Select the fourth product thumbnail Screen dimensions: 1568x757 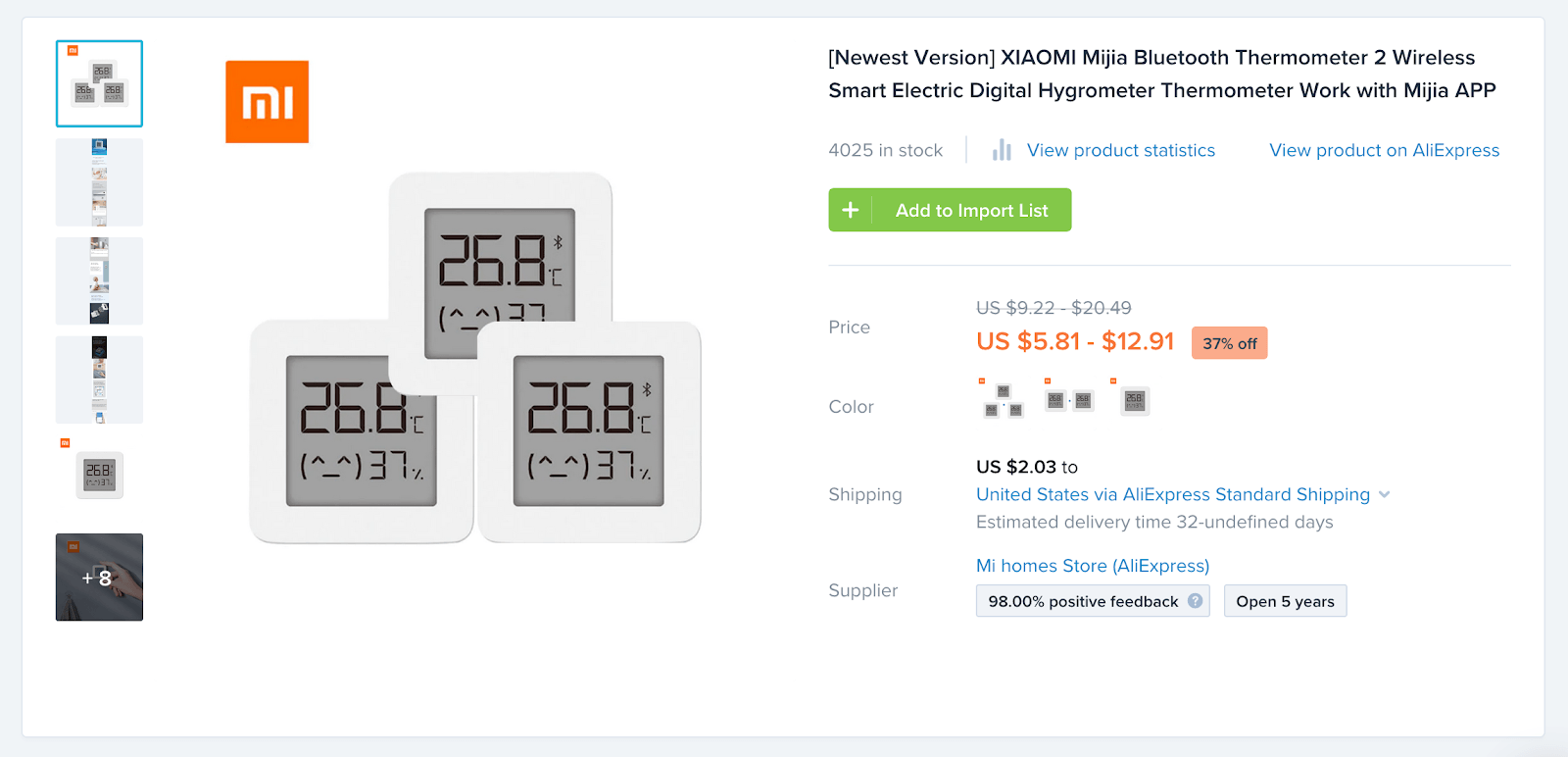click(99, 379)
